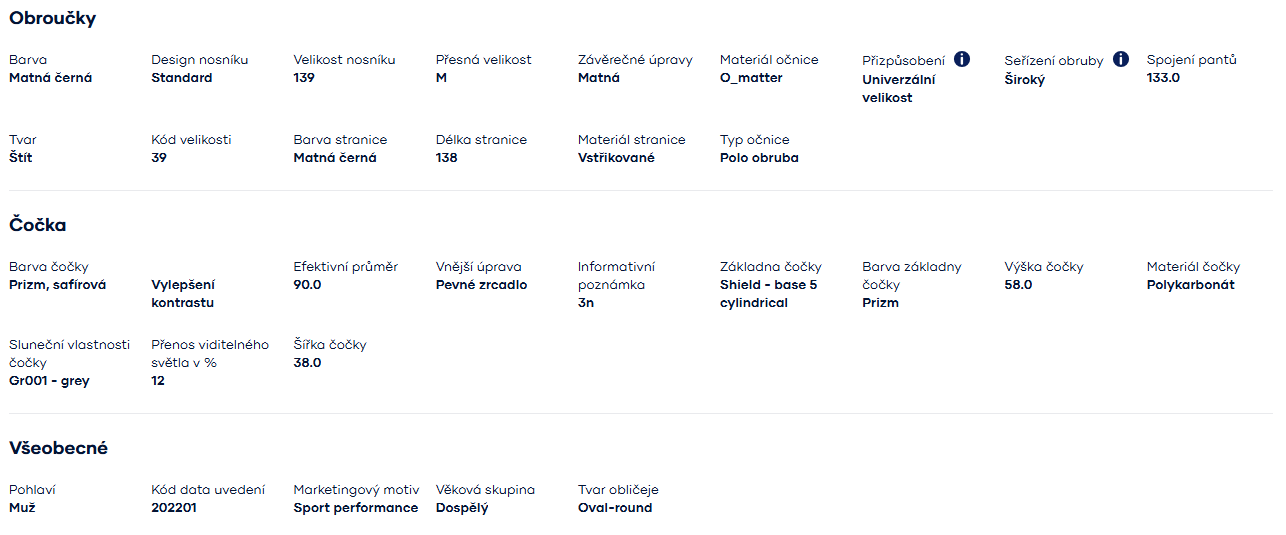The width and height of the screenshot is (1286, 535).
Task: Click the Obroučky section heading
Action: click(53, 18)
